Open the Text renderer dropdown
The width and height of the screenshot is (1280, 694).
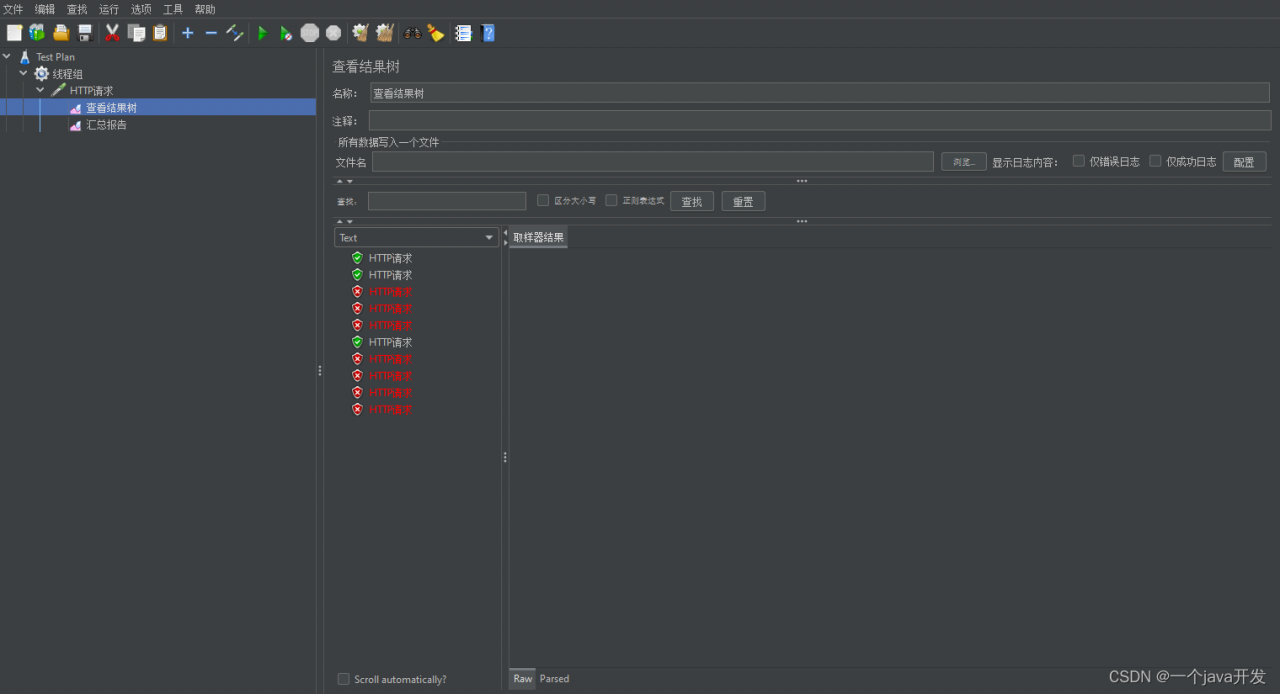(416, 237)
